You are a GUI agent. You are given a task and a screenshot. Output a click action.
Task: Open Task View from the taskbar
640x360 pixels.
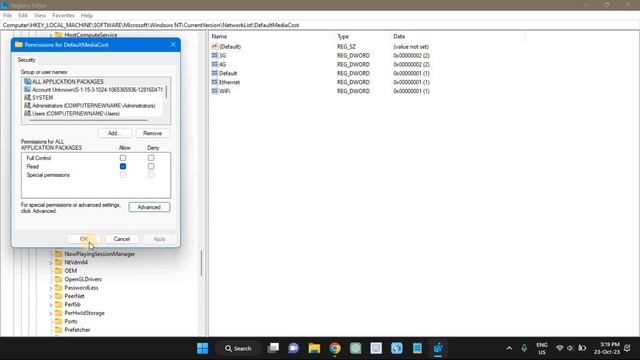pyautogui.click(x=273, y=348)
